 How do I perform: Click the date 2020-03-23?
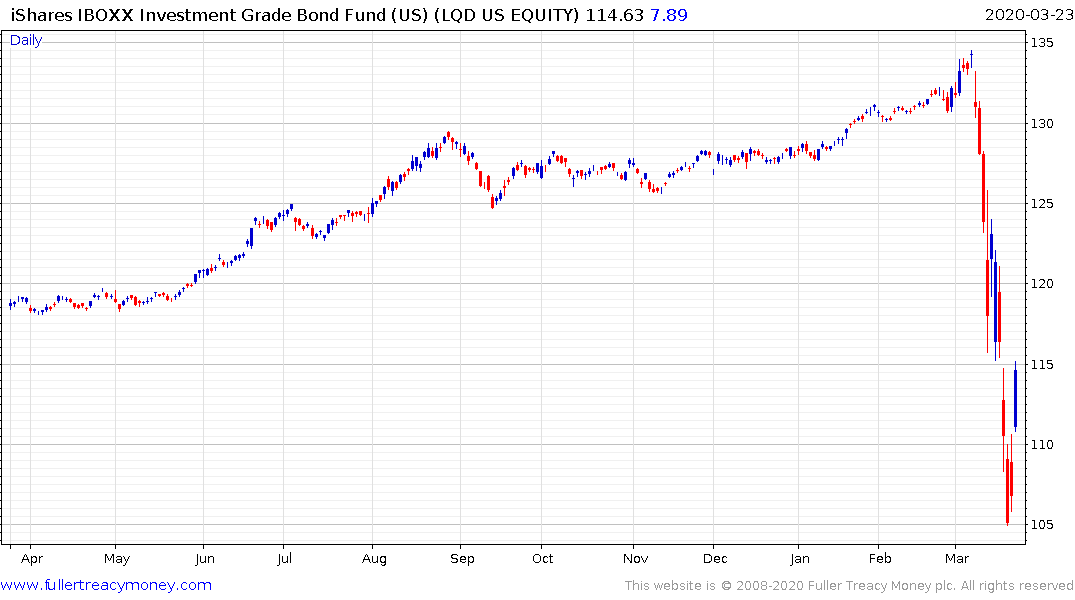tap(1029, 15)
